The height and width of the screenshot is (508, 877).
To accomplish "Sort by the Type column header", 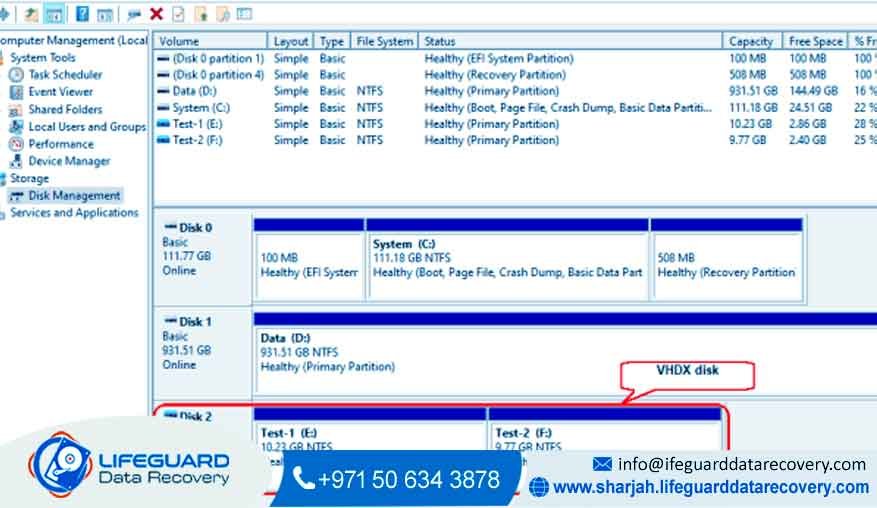I will point(332,41).
